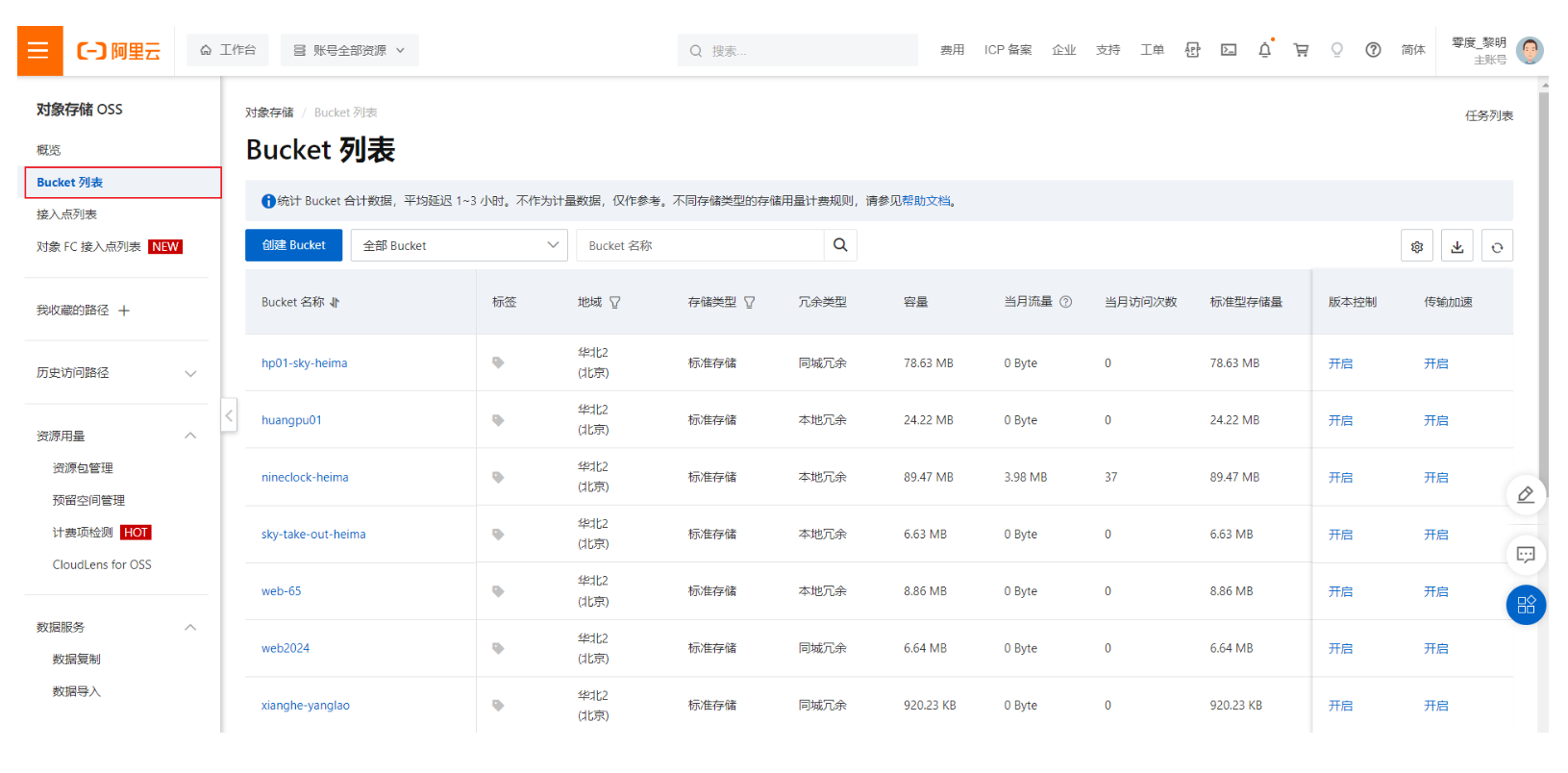Open the shopping cart icon
The image size is (1568, 773).
[1301, 50]
